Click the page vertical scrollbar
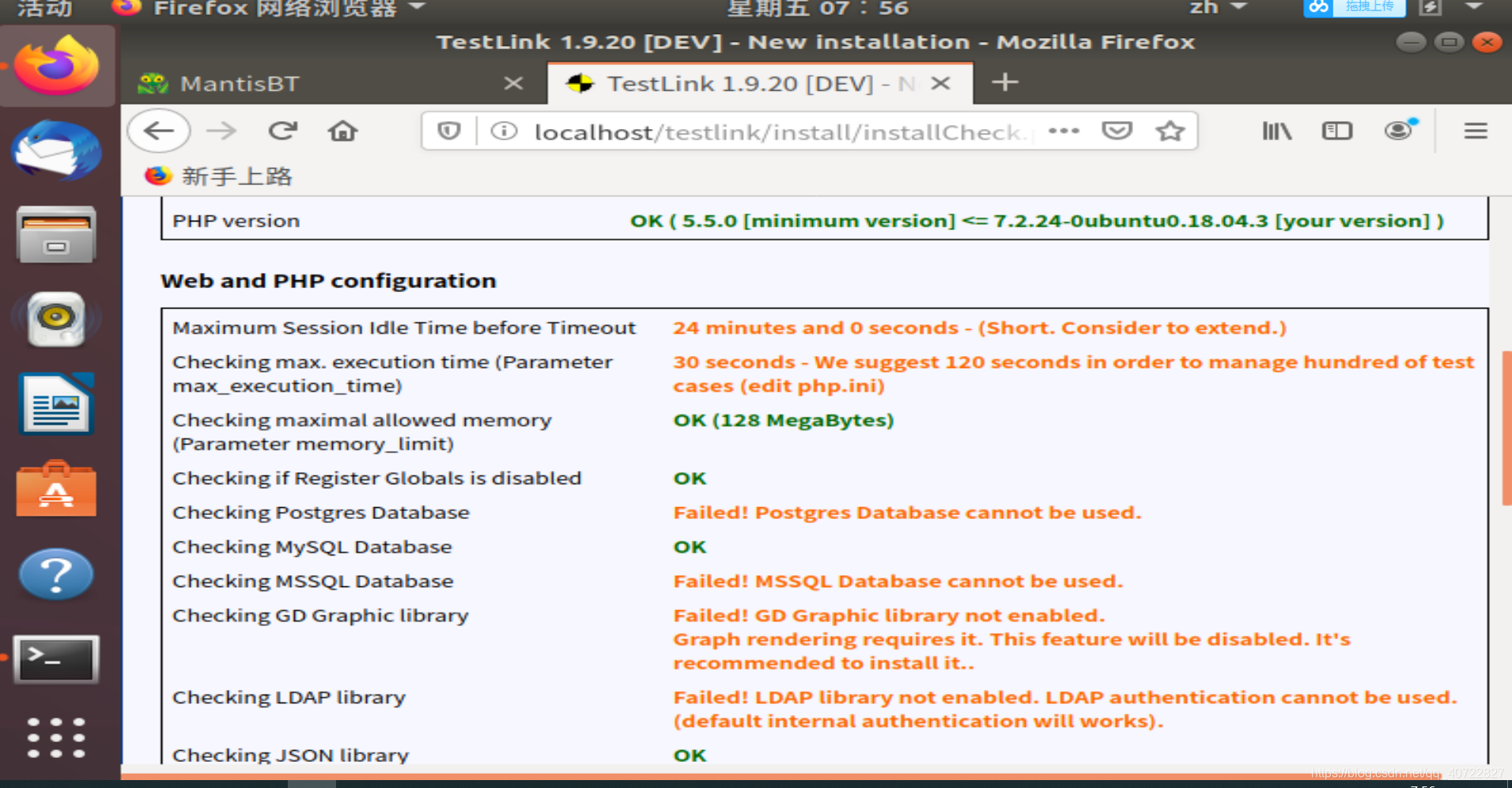Viewport: 1512px width, 788px height. [1506, 427]
